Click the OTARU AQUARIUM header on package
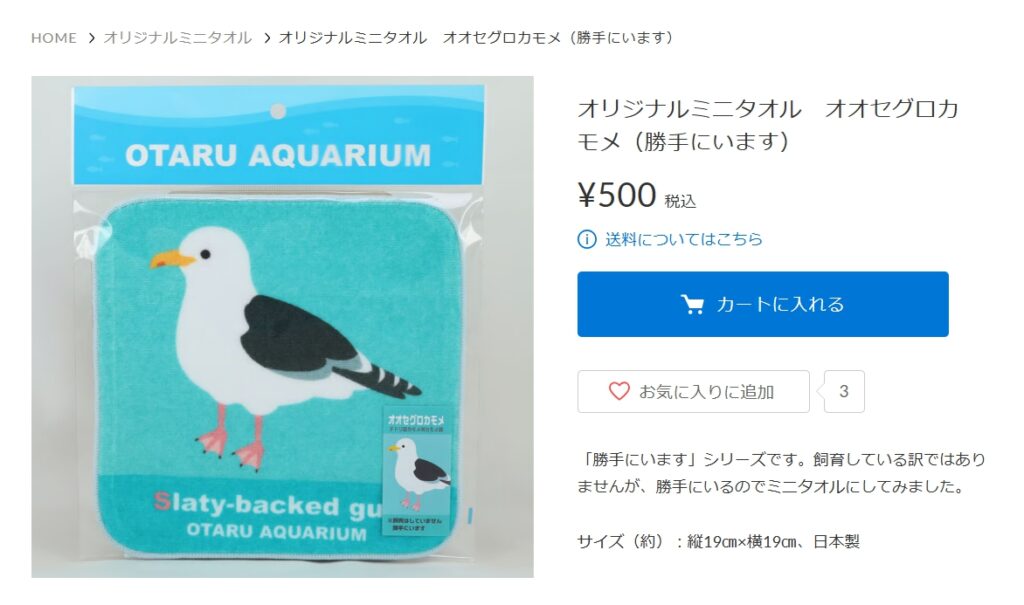The width and height of the screenshot is (1024, 605). [x=278, y=156]
